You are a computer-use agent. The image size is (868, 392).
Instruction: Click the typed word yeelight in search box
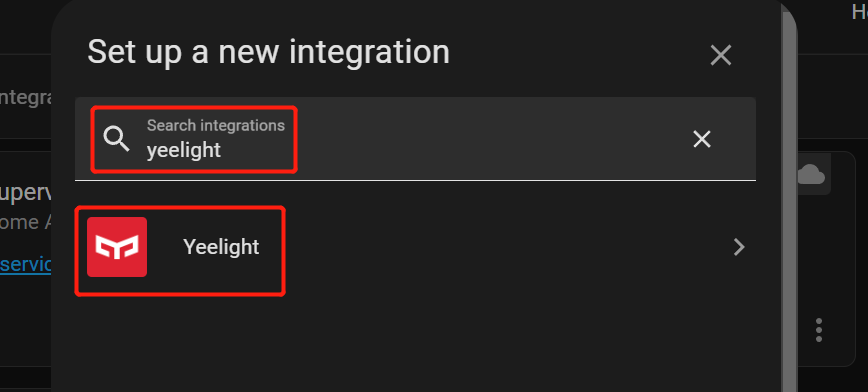tap(184, 150)
